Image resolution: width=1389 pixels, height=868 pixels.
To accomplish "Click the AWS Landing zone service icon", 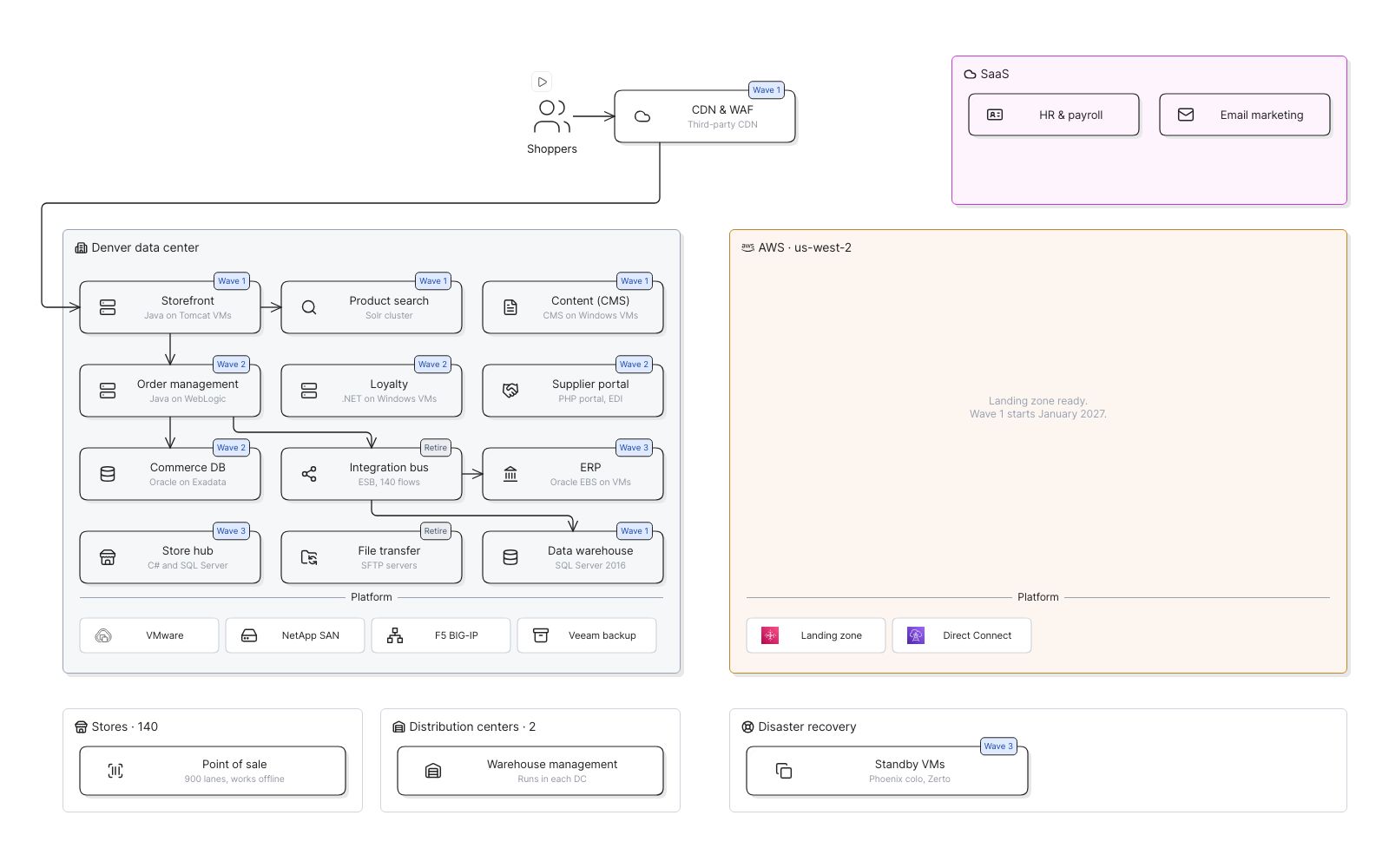I will 770,635.
